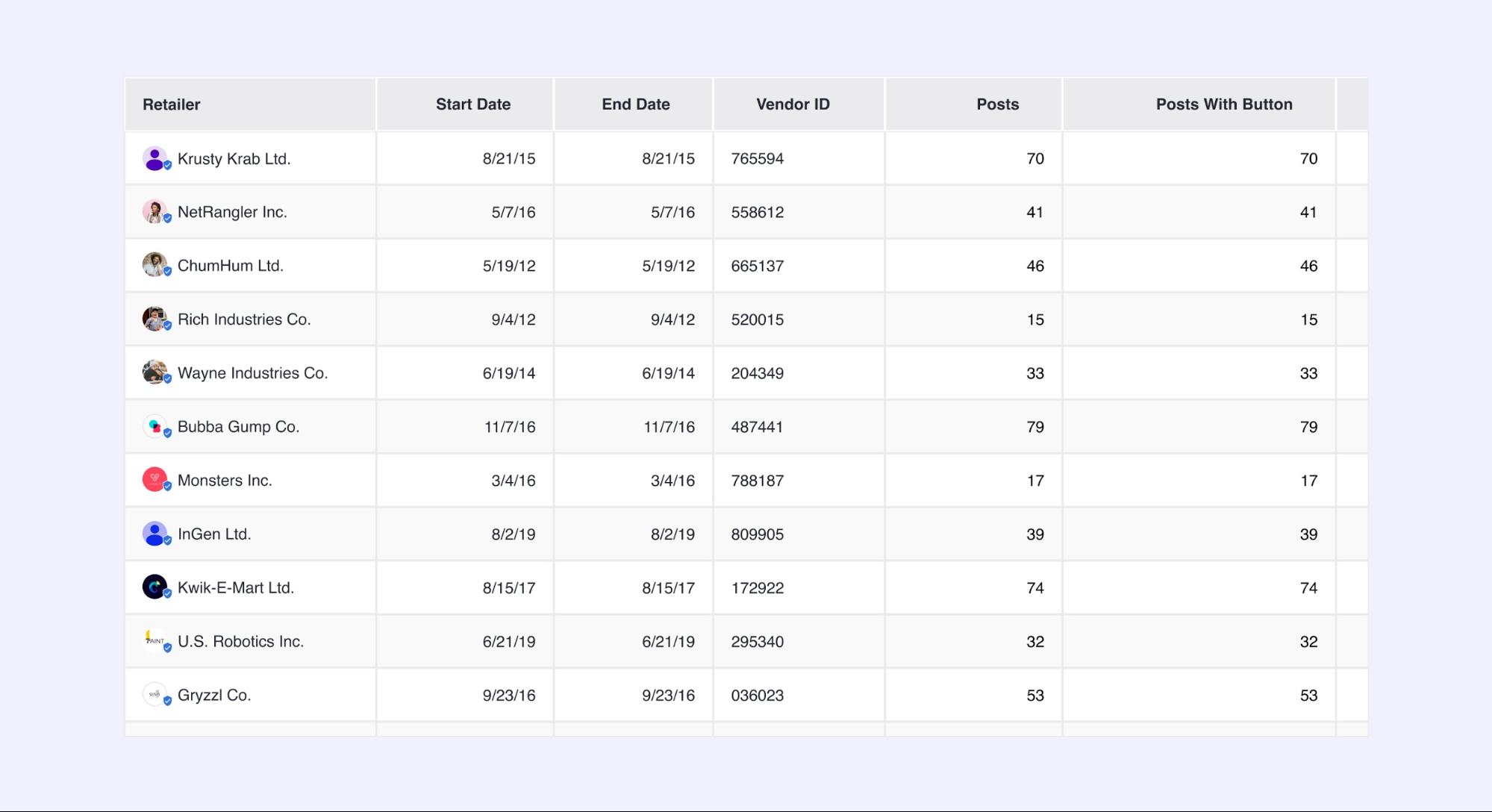Click Rich Industries' end date 9/4/12
The height and width of the screenshot is (812, 1492).
pyautogui.click(x=672, y=319)
